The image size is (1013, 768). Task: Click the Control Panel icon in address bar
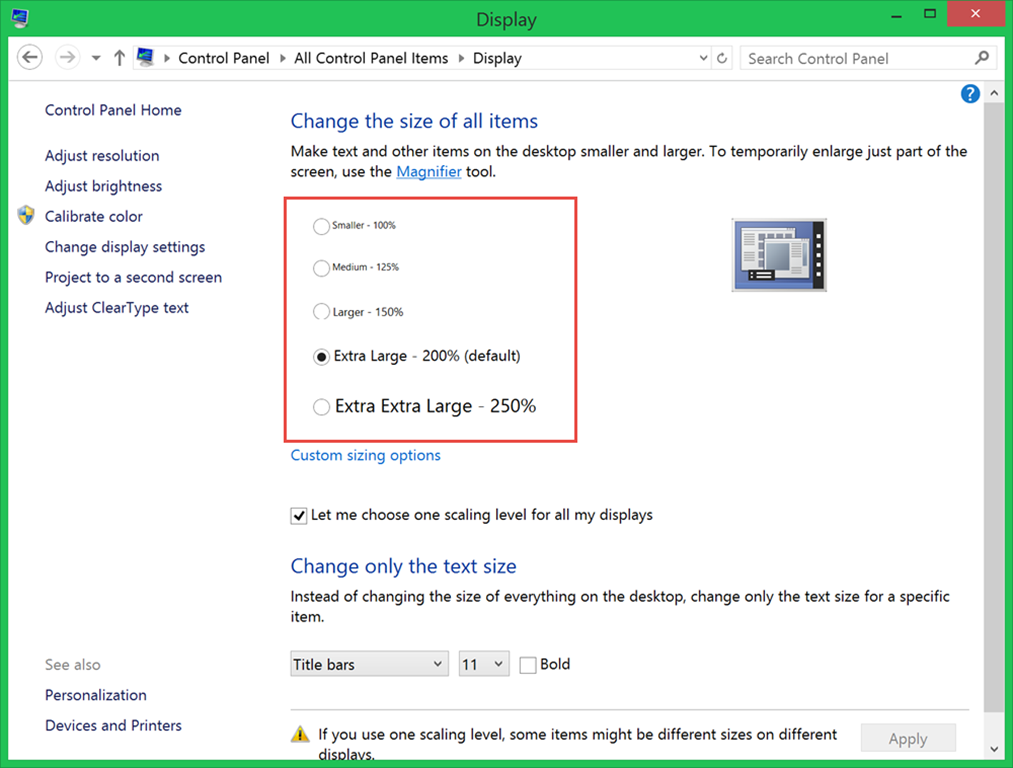147,58
